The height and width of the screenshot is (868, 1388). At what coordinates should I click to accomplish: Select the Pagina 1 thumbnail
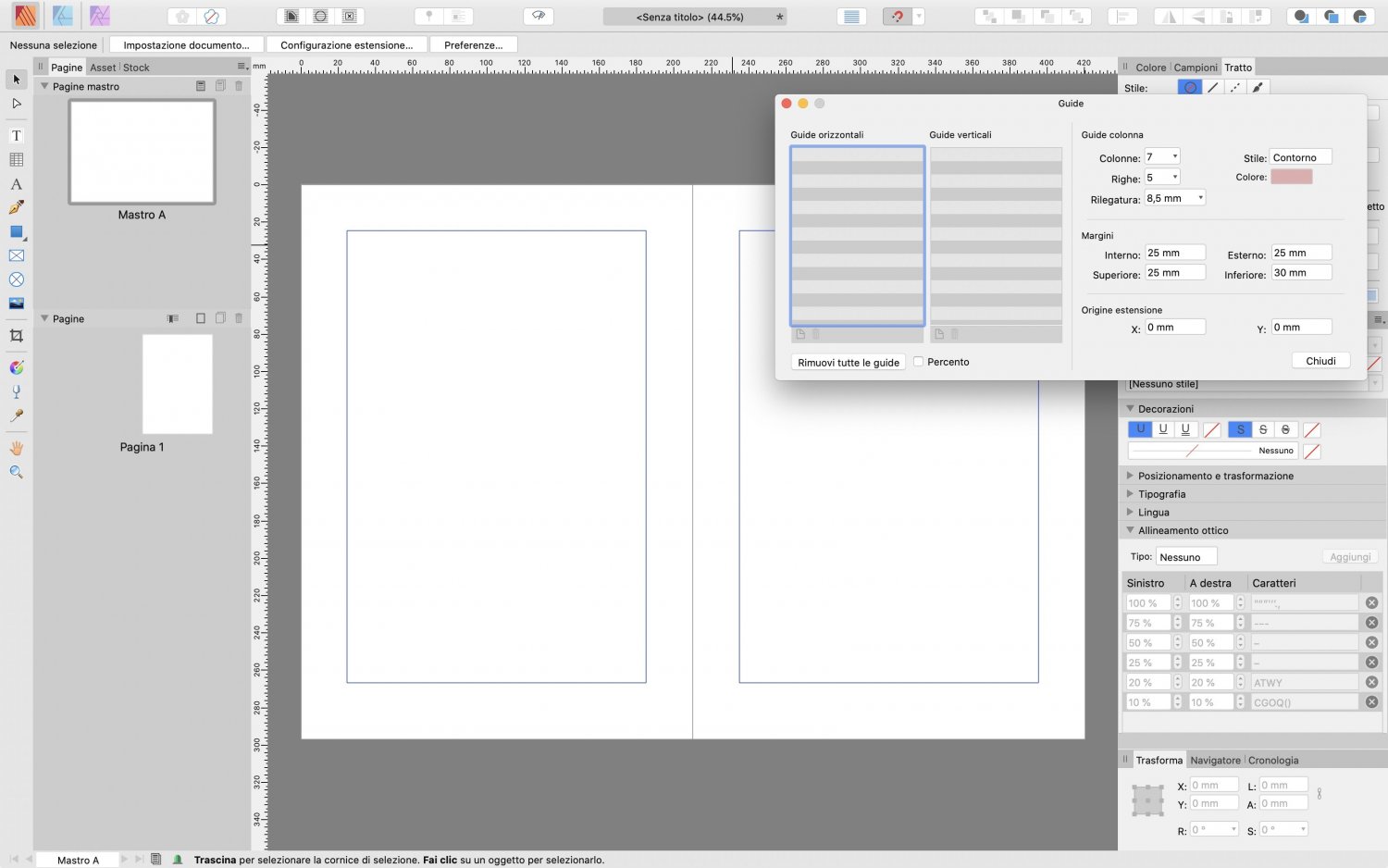coord(178,384)
